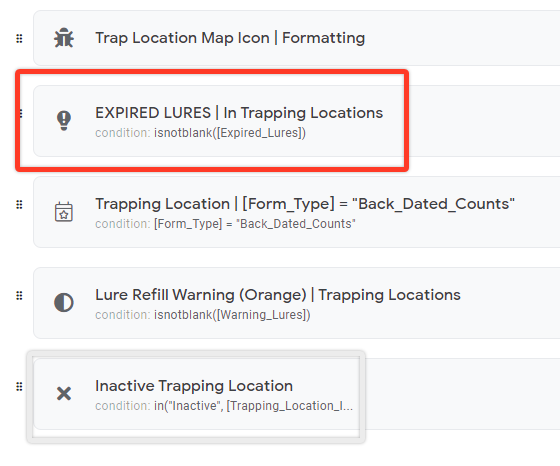Open Lure Refill Warning (Orange) rule title
Viewport: 560px width, 466px height.
278,295
